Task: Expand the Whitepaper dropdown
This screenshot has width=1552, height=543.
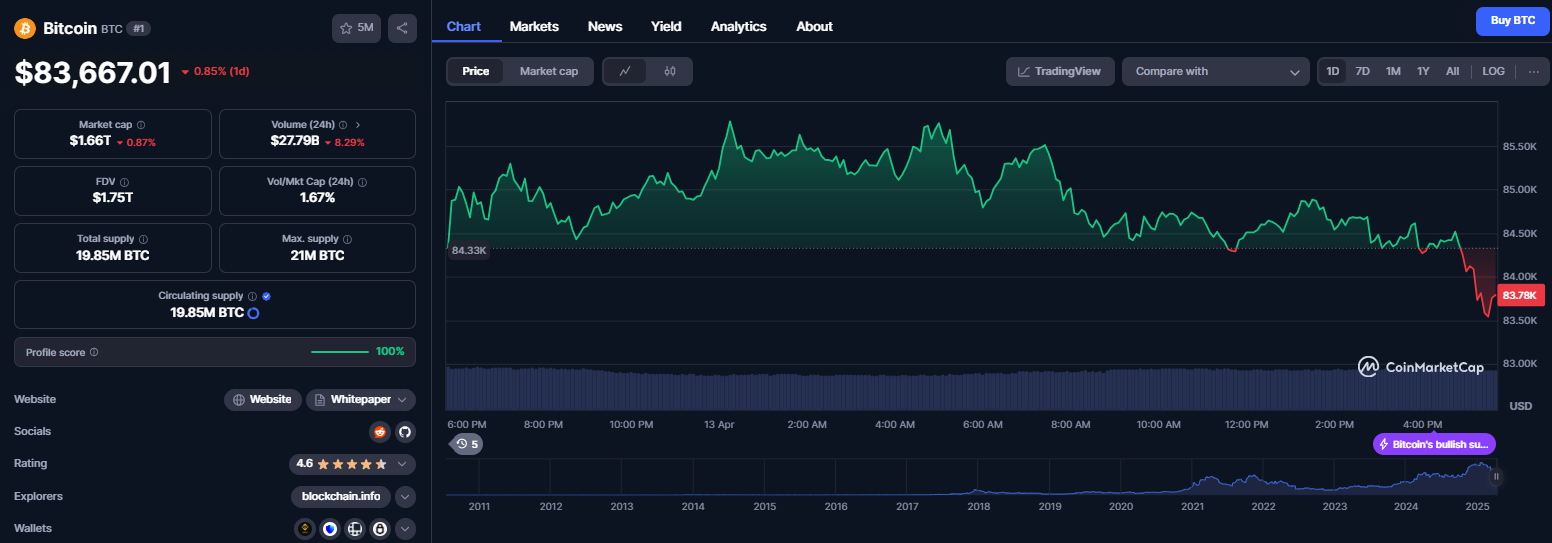Action: tap(361, 400)
